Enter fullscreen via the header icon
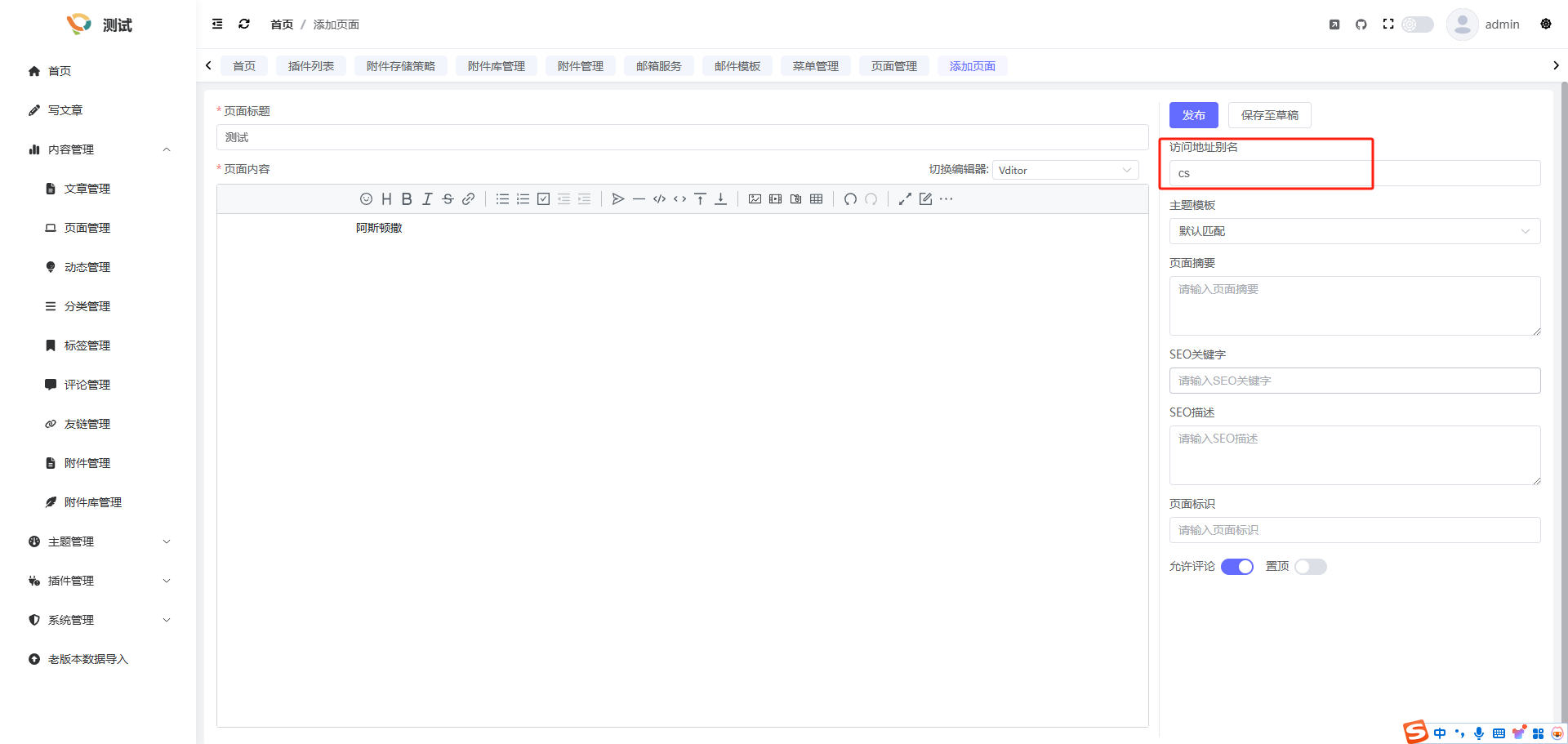The width and height of the screenshot is (1568, 744). [1388, 25]
